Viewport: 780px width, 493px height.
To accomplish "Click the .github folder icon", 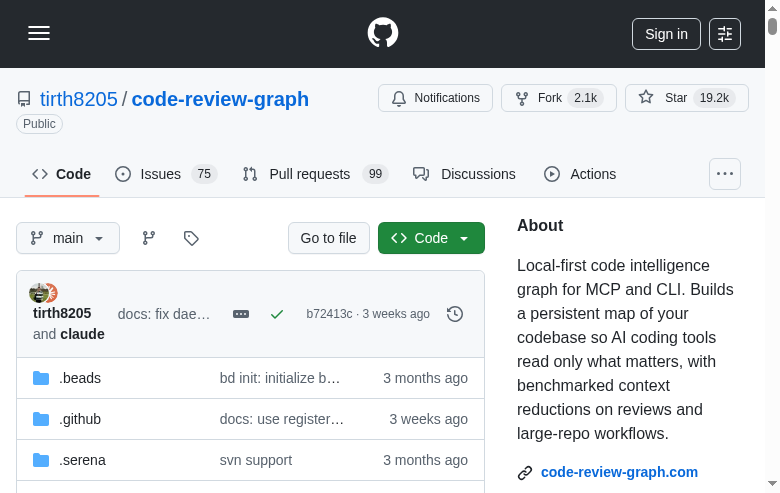I will click(41, 419).
